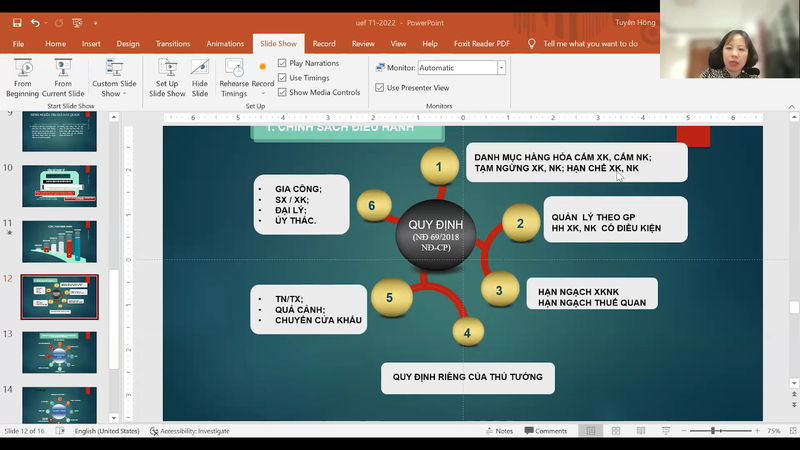Switch to Slide Sorter view
The image size is (800, 450).
[x=614, y=431]
